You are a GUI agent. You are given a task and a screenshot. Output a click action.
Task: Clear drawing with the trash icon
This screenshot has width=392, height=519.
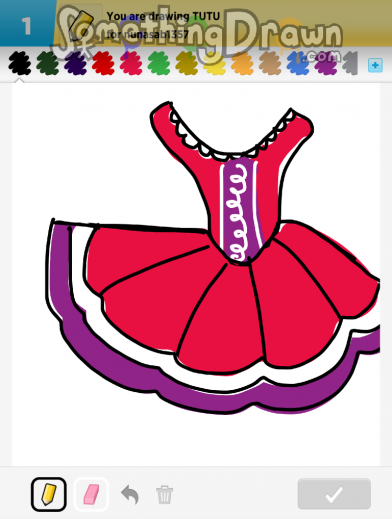point(165,494)
